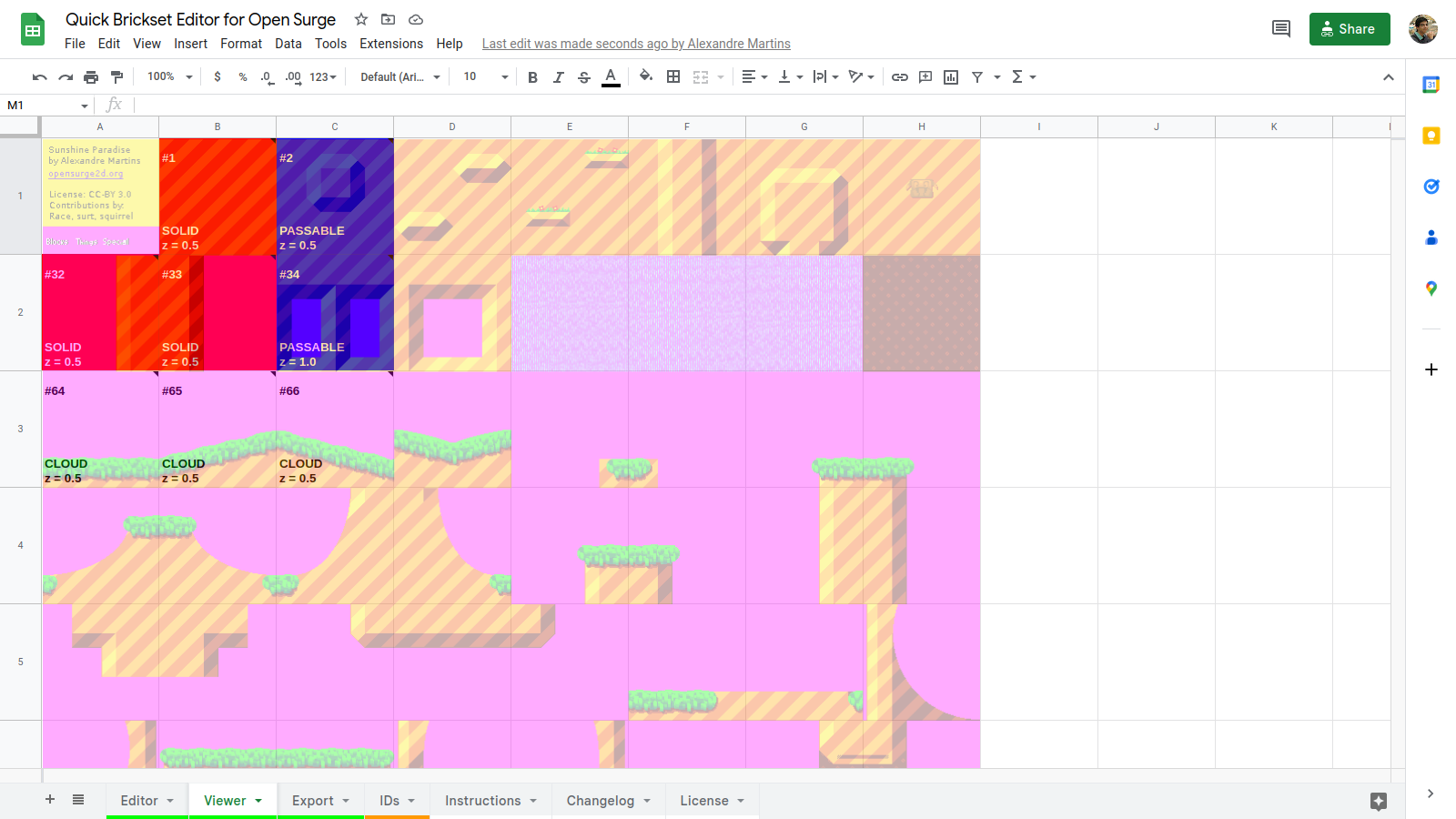The width and height of the screenshot is (1456, 819).
Task: Open the View menu
Action: (147, 44)
